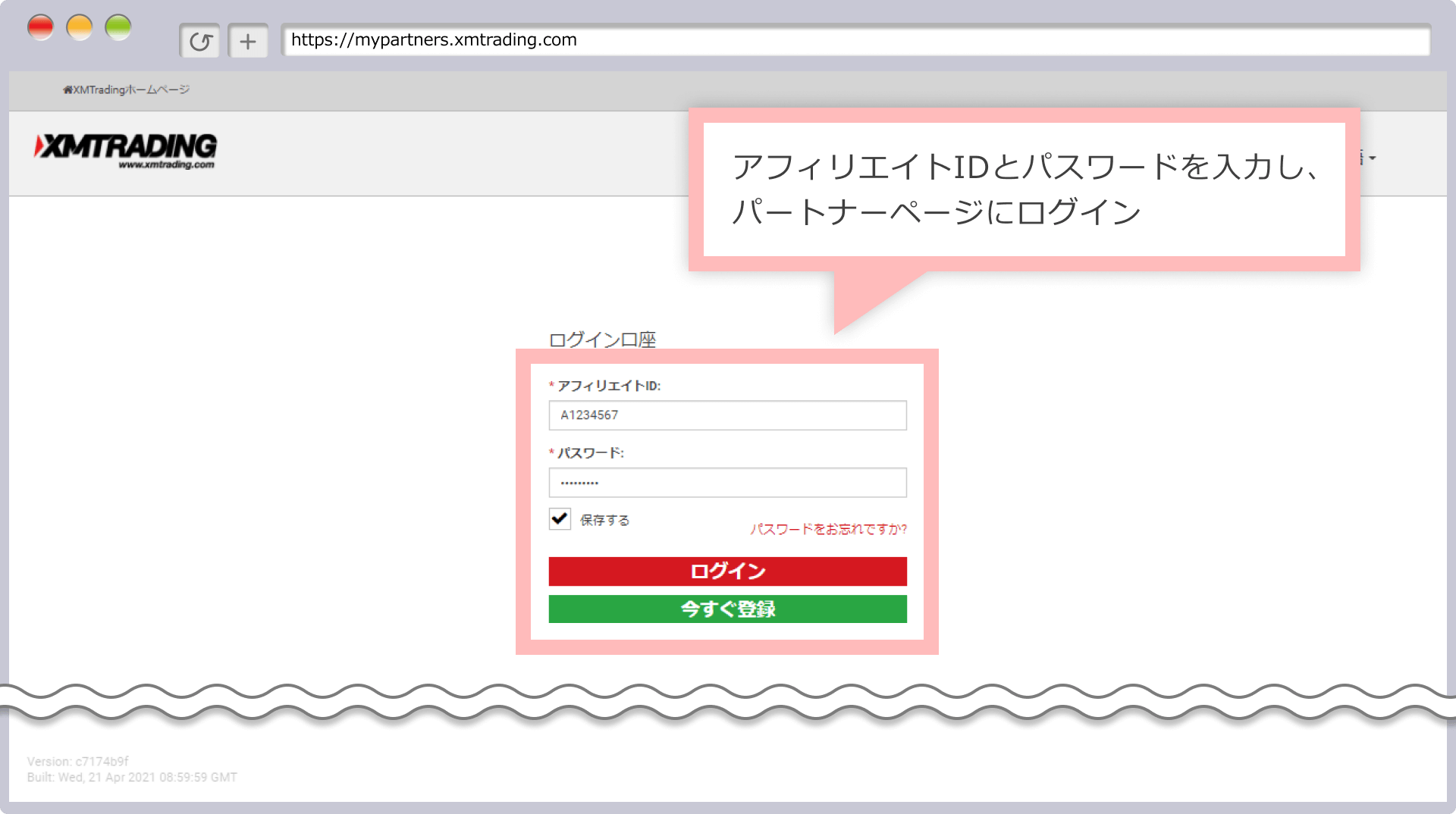Screen dimensions: 1456x814
Task: Click the green 今すぐ登録 button
Action: 727,609
